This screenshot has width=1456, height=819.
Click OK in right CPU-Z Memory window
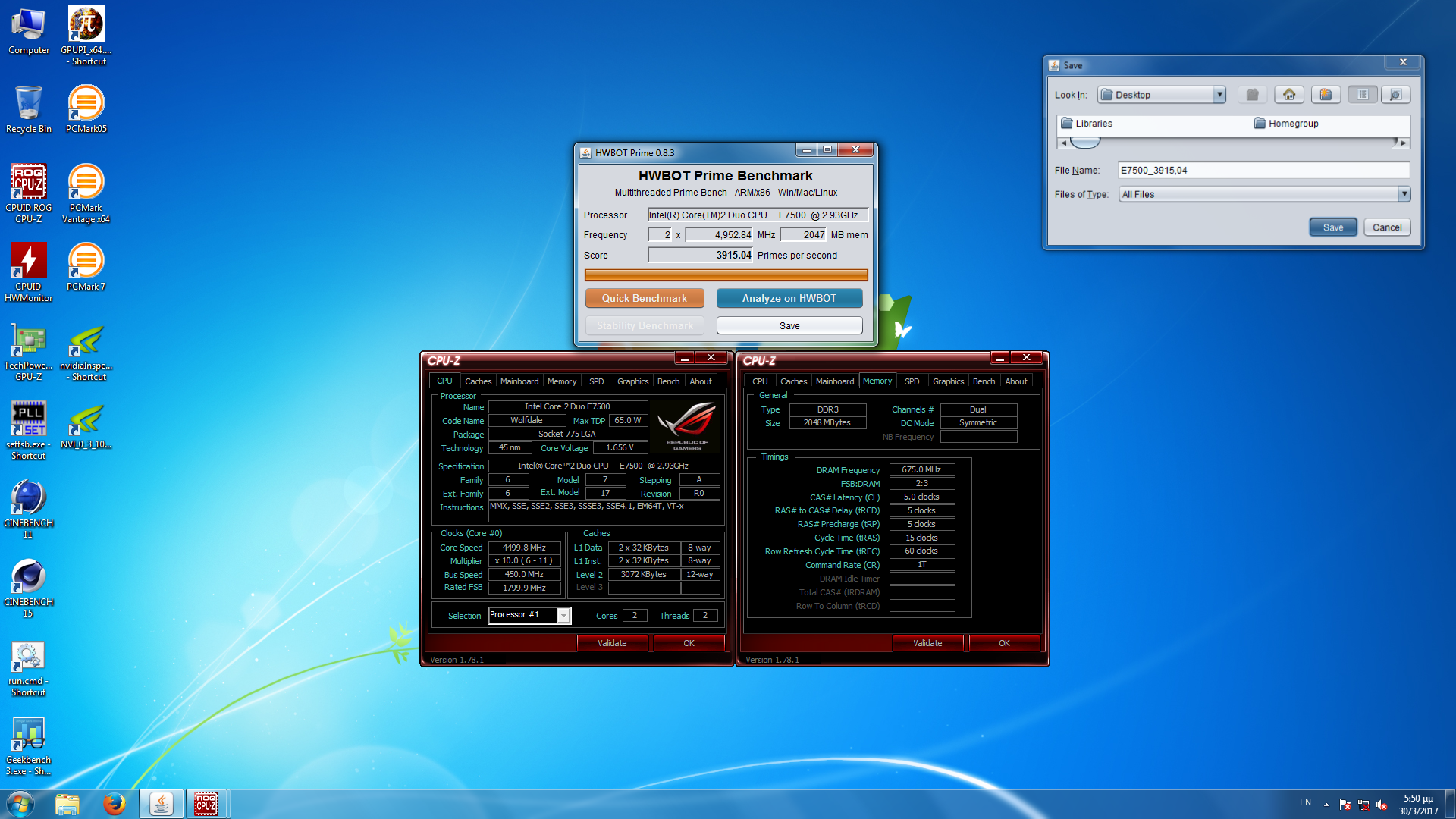point(1004,643)
